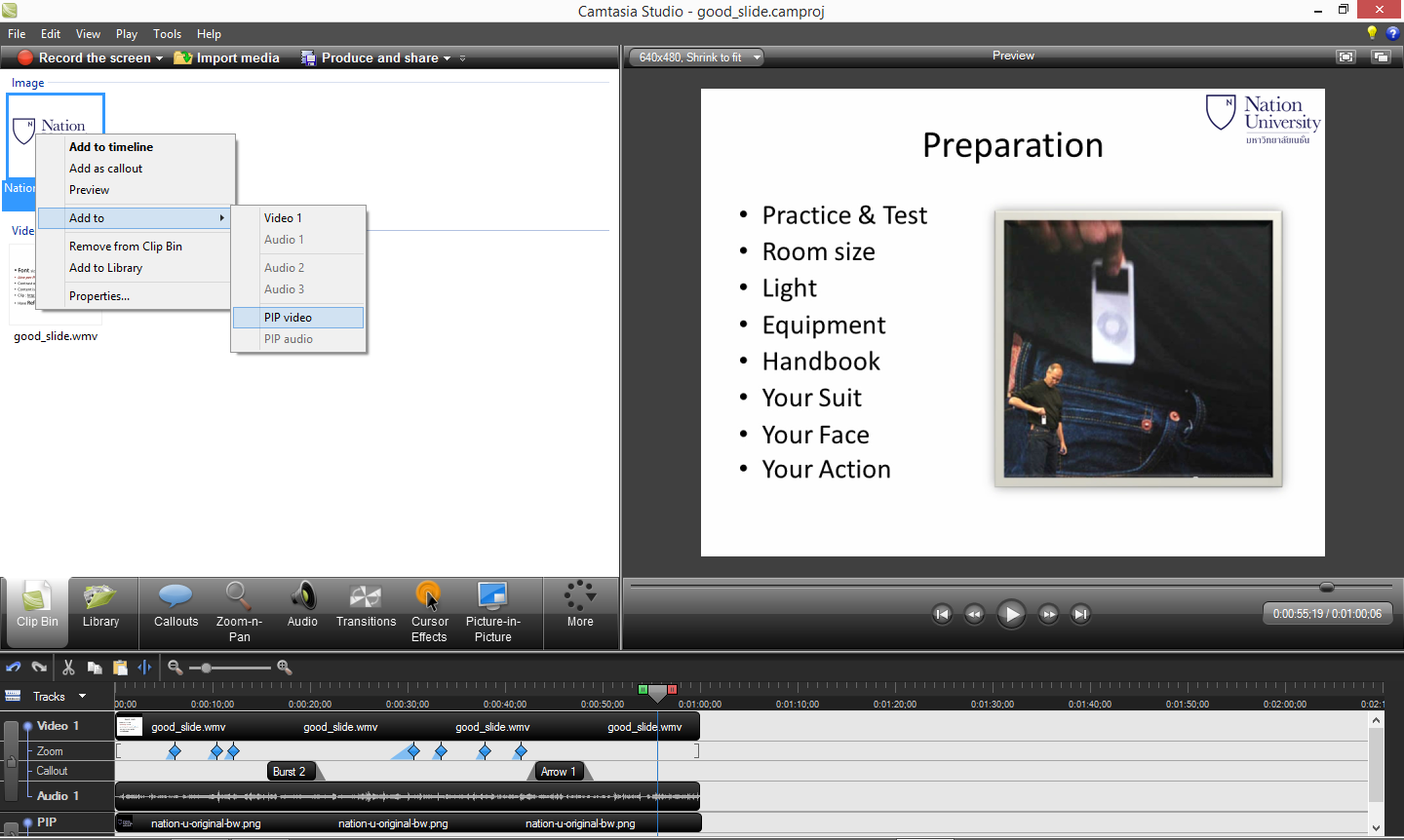Click Import media button
Screen dimensions: 1404x840
click(227, 58)
